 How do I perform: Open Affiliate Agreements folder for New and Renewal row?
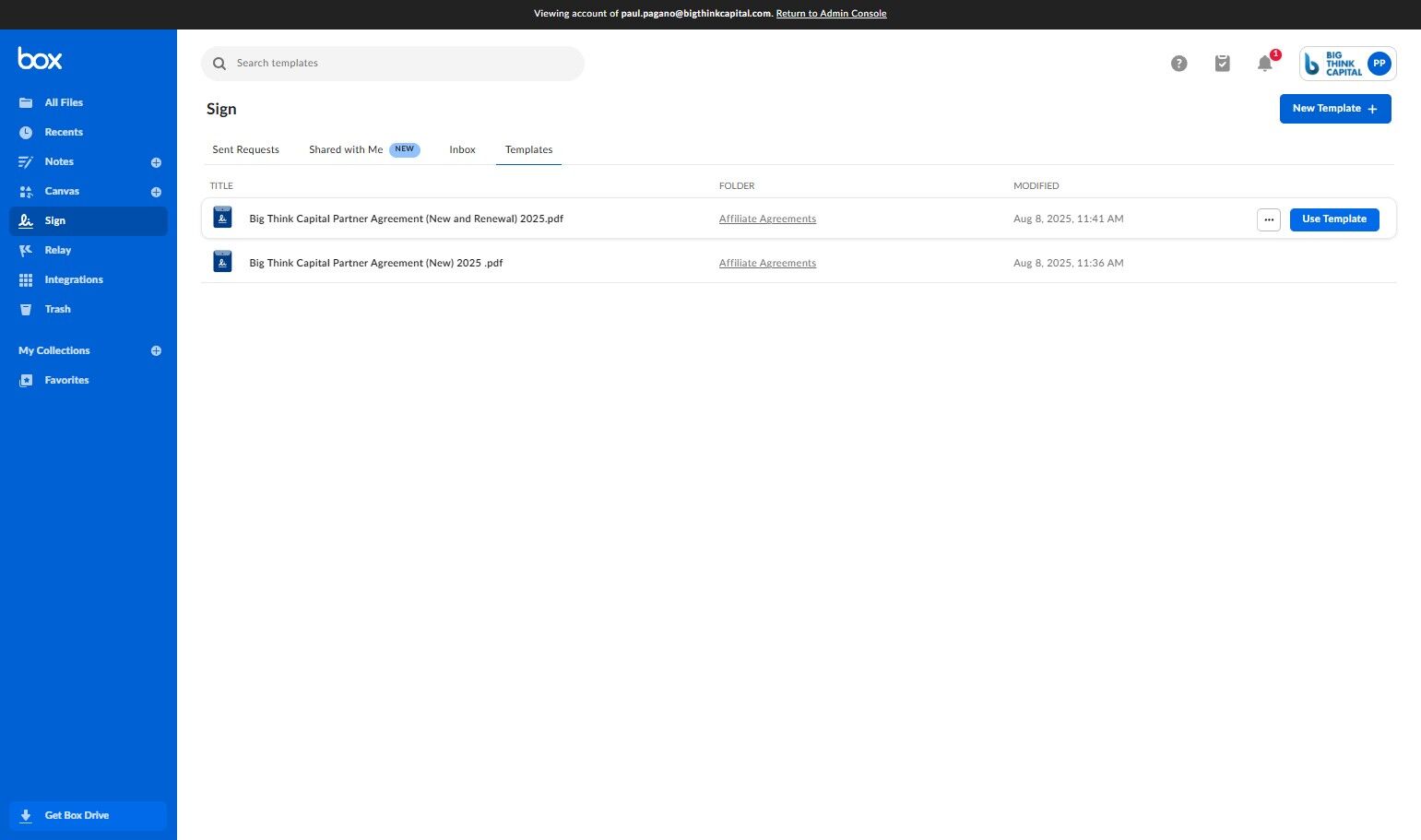coord(767,219)
